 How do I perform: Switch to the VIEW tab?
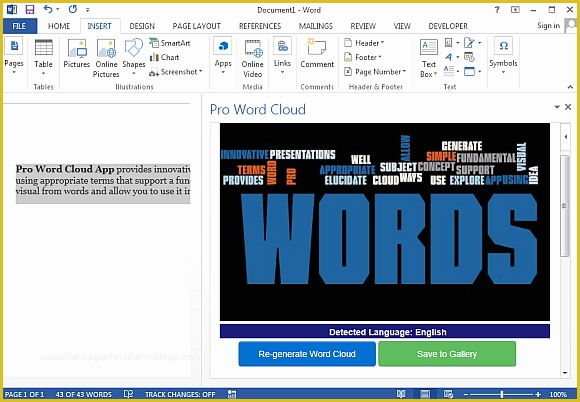402,26
